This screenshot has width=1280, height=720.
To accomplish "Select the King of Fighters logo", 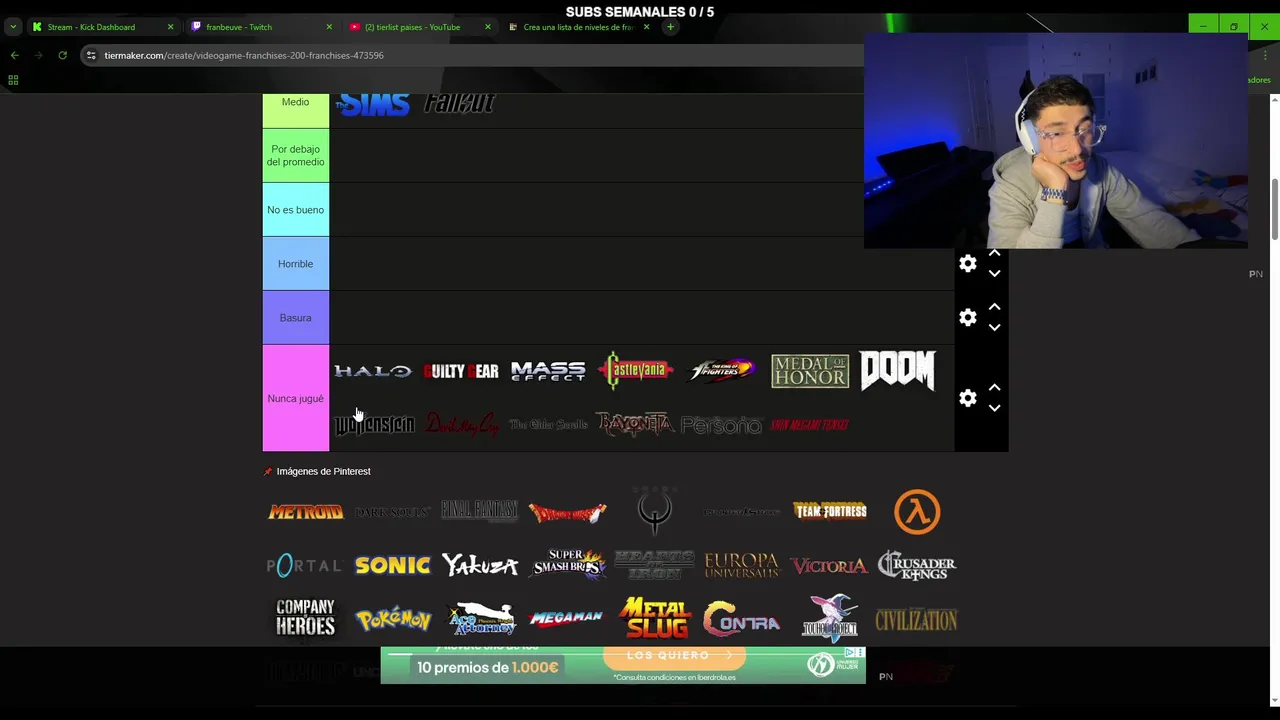I will pyautogui.click(x=722, y=371).
